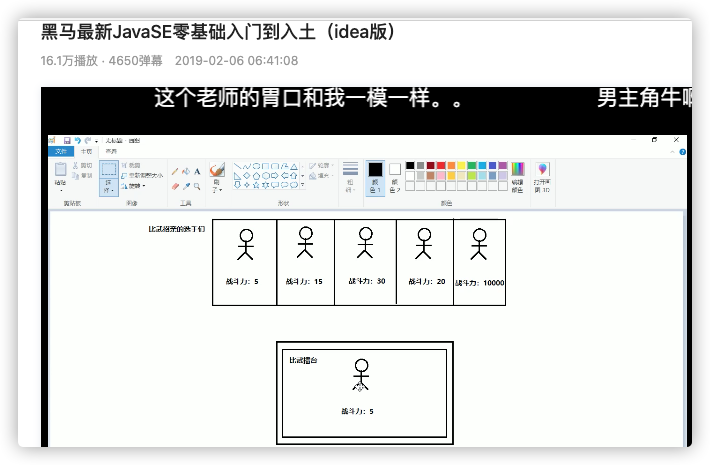710x465 pixels.
Task: Click the stick figure labeled 战斗力: 30
Action: (x=365, y=243)
